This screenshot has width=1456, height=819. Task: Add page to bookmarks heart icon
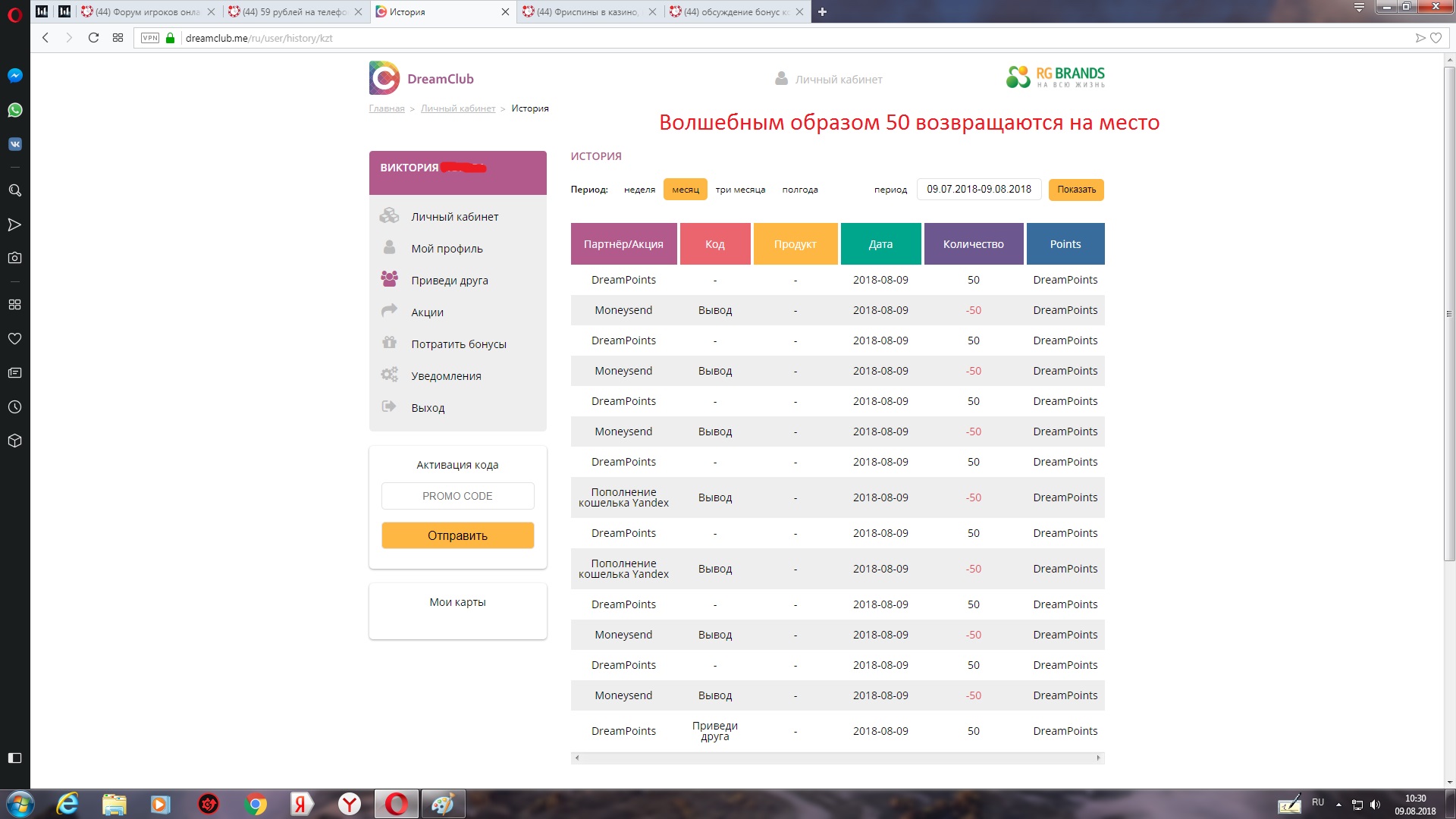pyautogui.click(x=1436, y=38)
